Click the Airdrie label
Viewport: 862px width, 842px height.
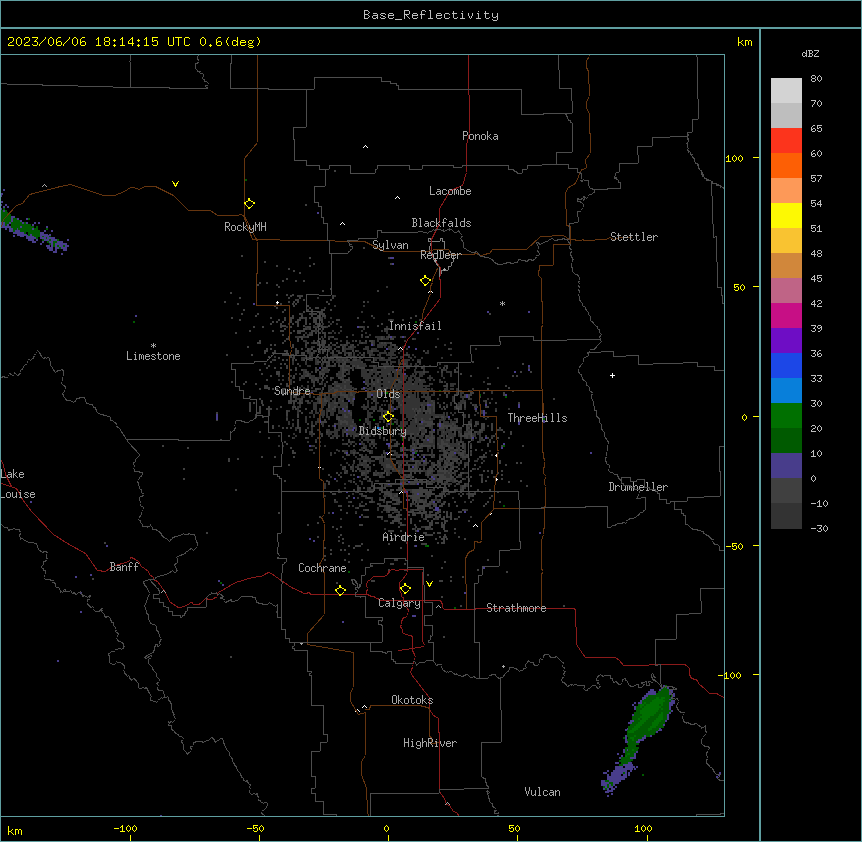[x=404, y=537]
